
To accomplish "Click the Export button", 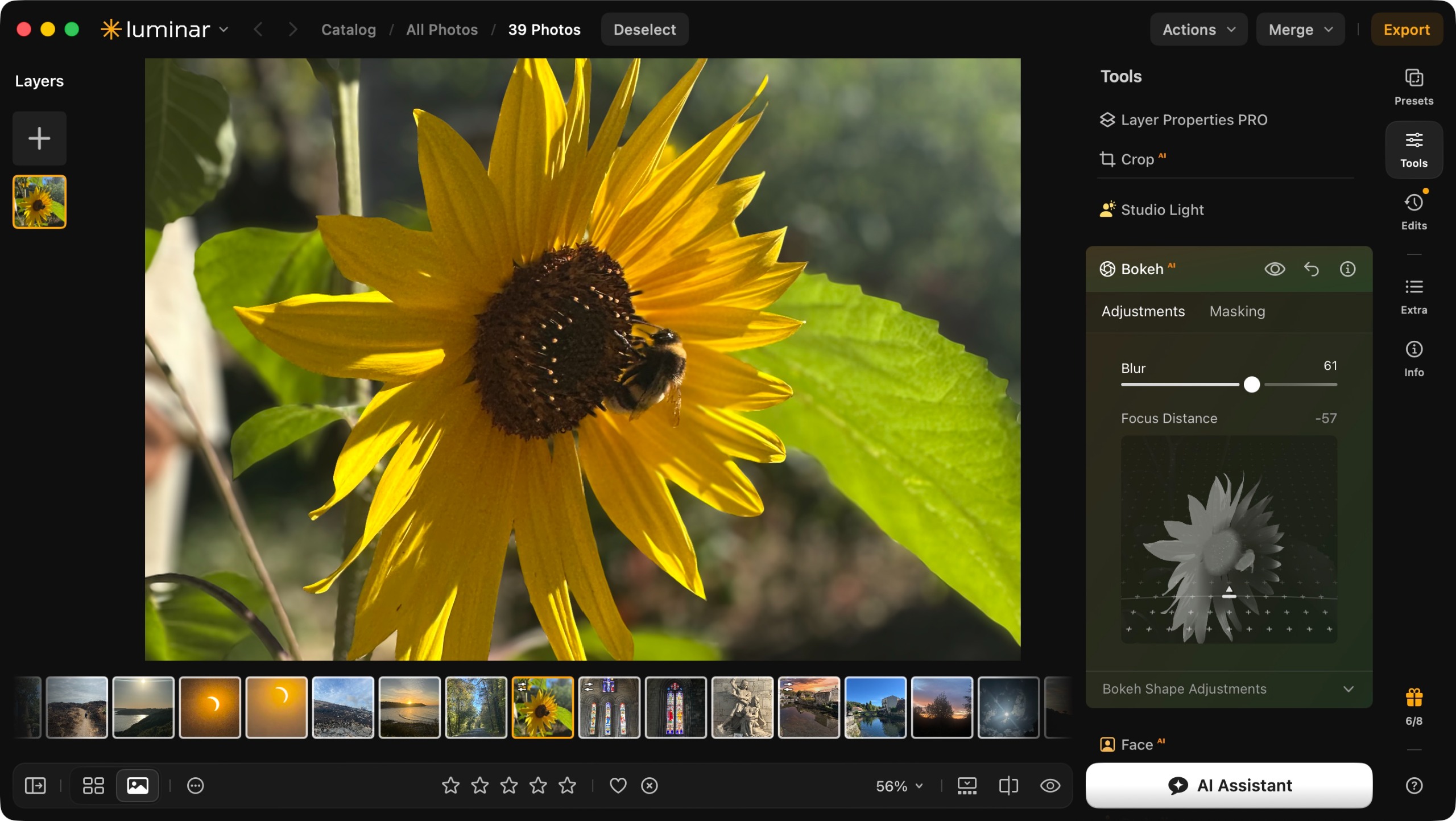I will 1407,30.
